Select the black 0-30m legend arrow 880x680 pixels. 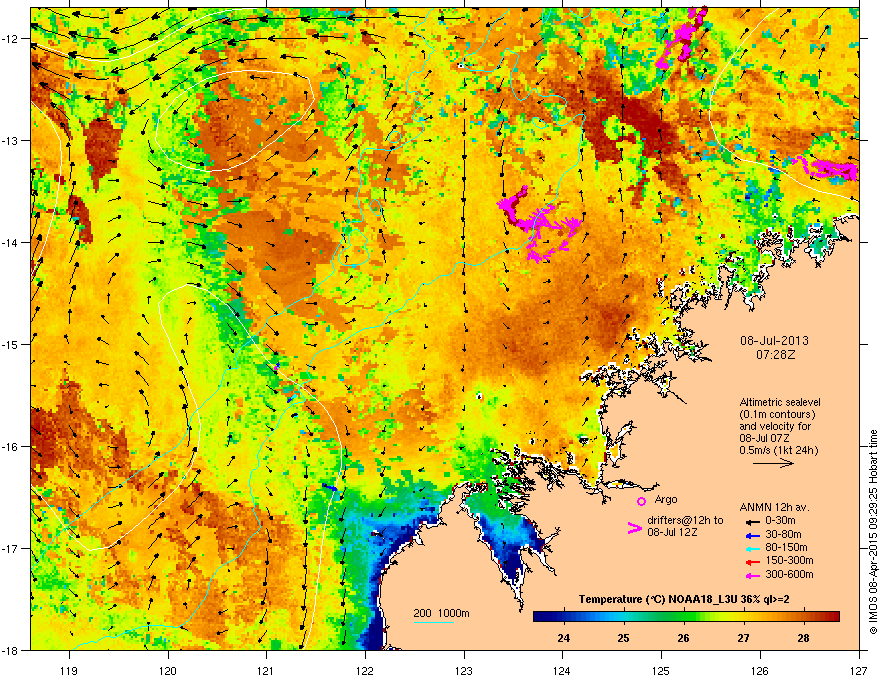tap(751, 521)
